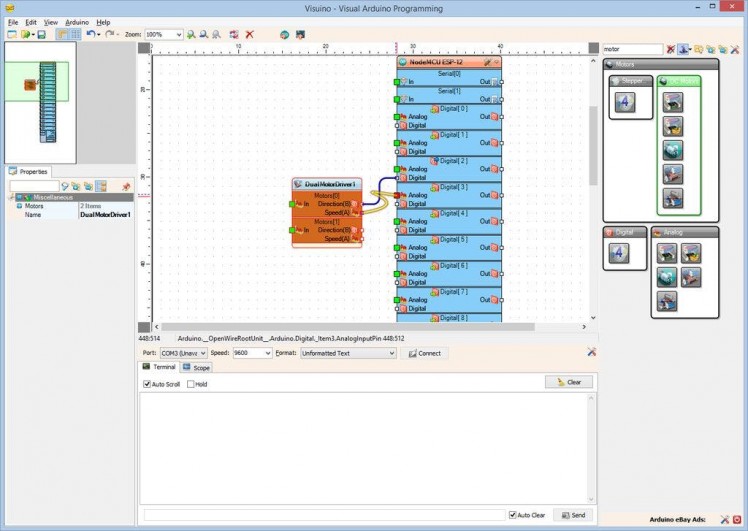
Task: Click the Digital category component icon
Action: coord(618,254)
